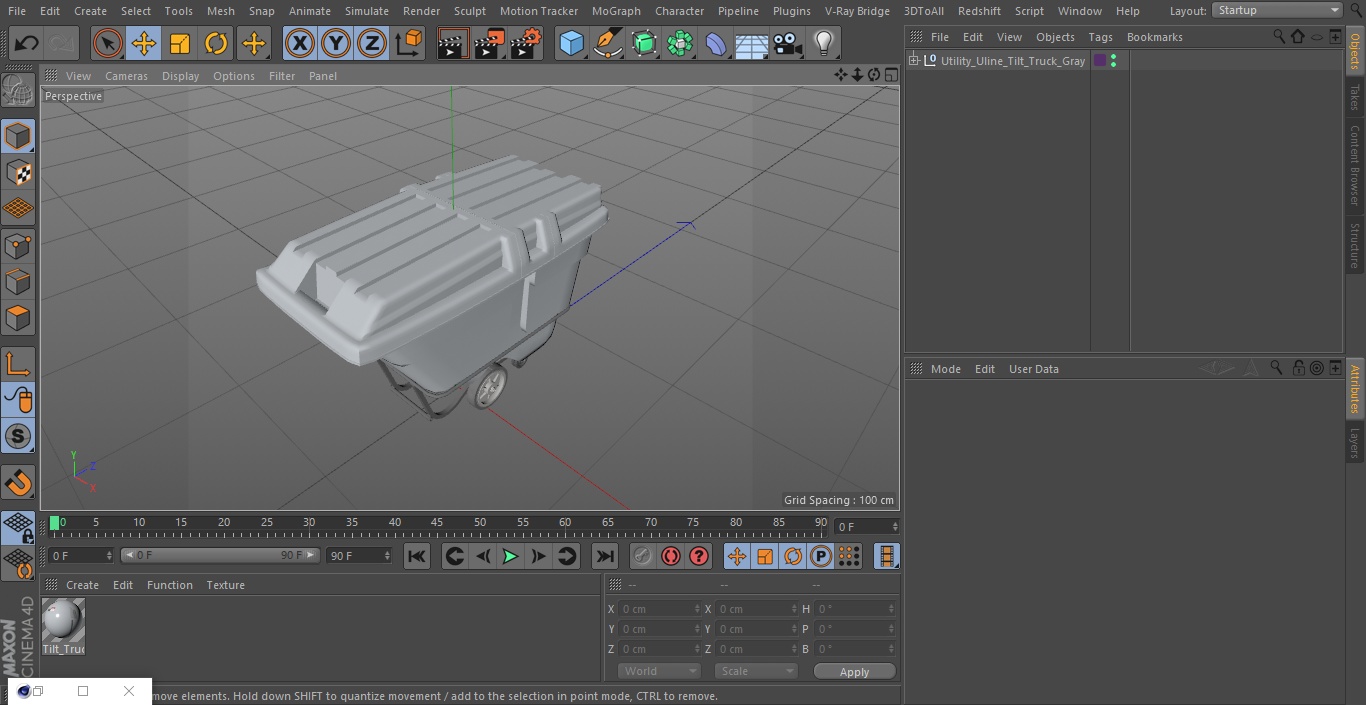Add a Light object
Viewport: 1366px width, 705px height.
point(823,43)
